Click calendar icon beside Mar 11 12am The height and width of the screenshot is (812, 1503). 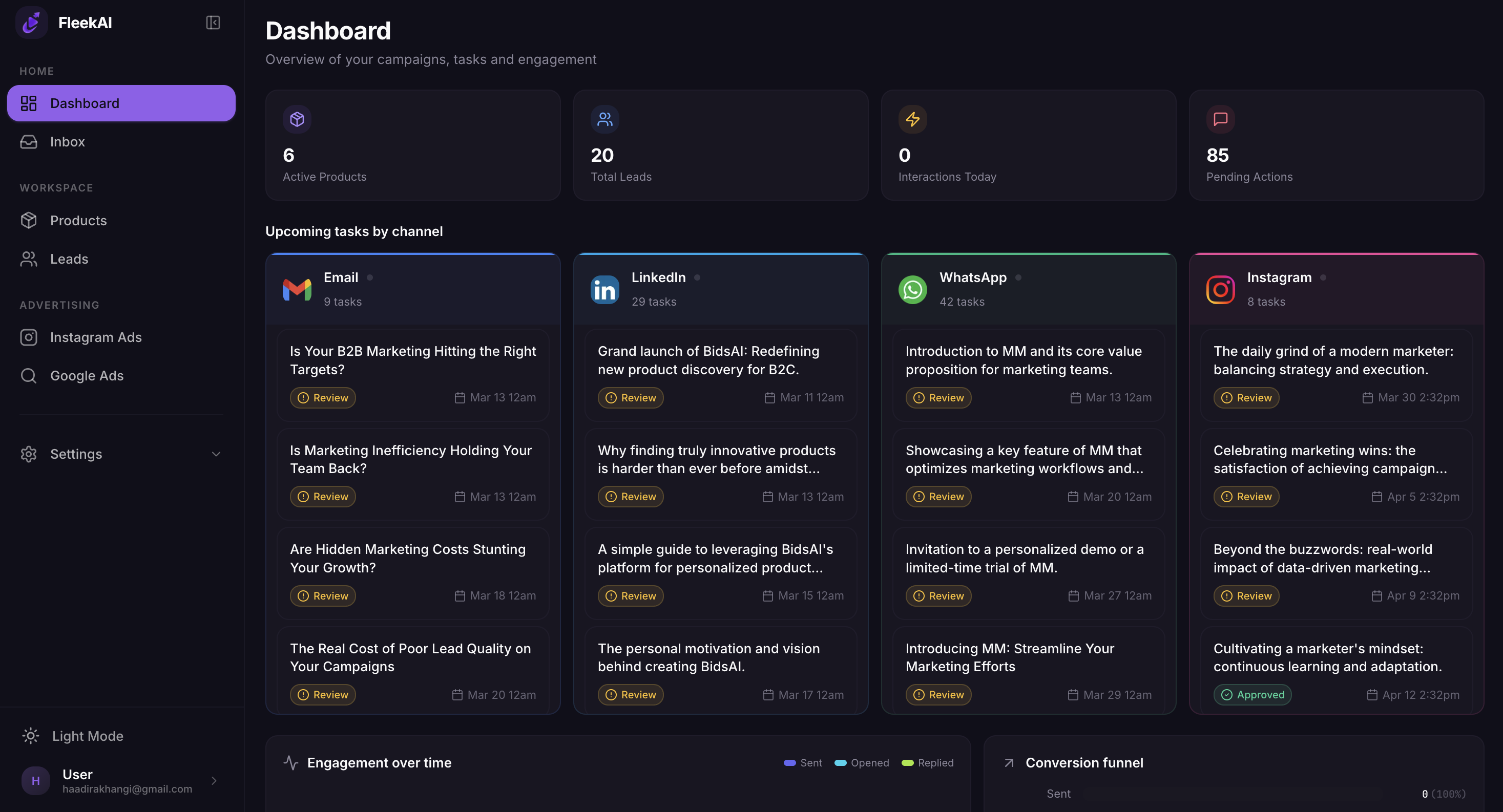coord(769,398)
